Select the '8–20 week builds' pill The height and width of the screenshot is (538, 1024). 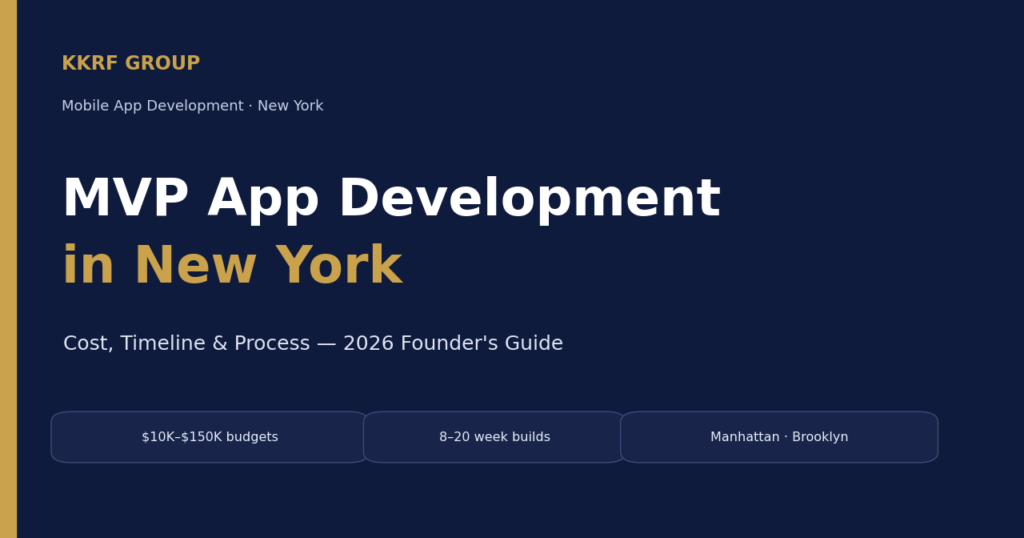494,437
